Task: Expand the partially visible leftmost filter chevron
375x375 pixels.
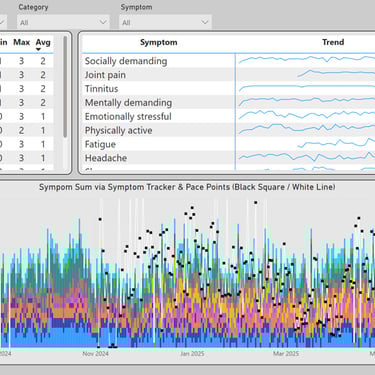Action: 2,22
